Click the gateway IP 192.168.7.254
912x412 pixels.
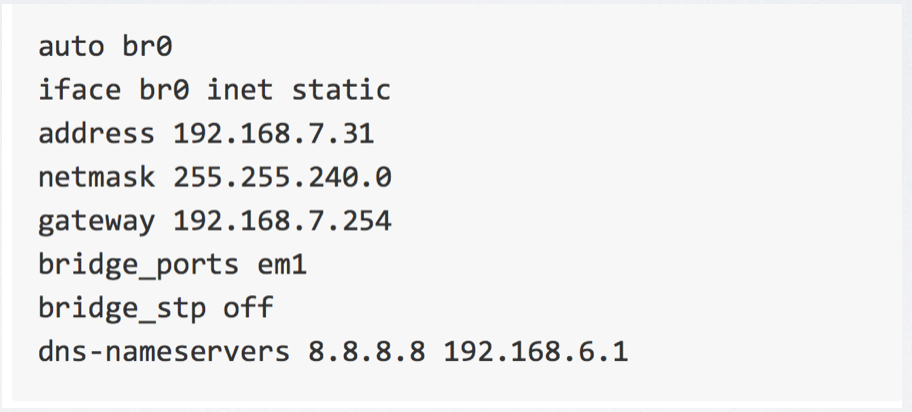coord(281,220)
